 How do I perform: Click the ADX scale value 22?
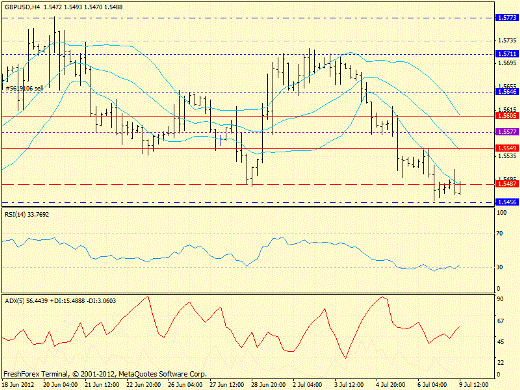click(500, 362)
